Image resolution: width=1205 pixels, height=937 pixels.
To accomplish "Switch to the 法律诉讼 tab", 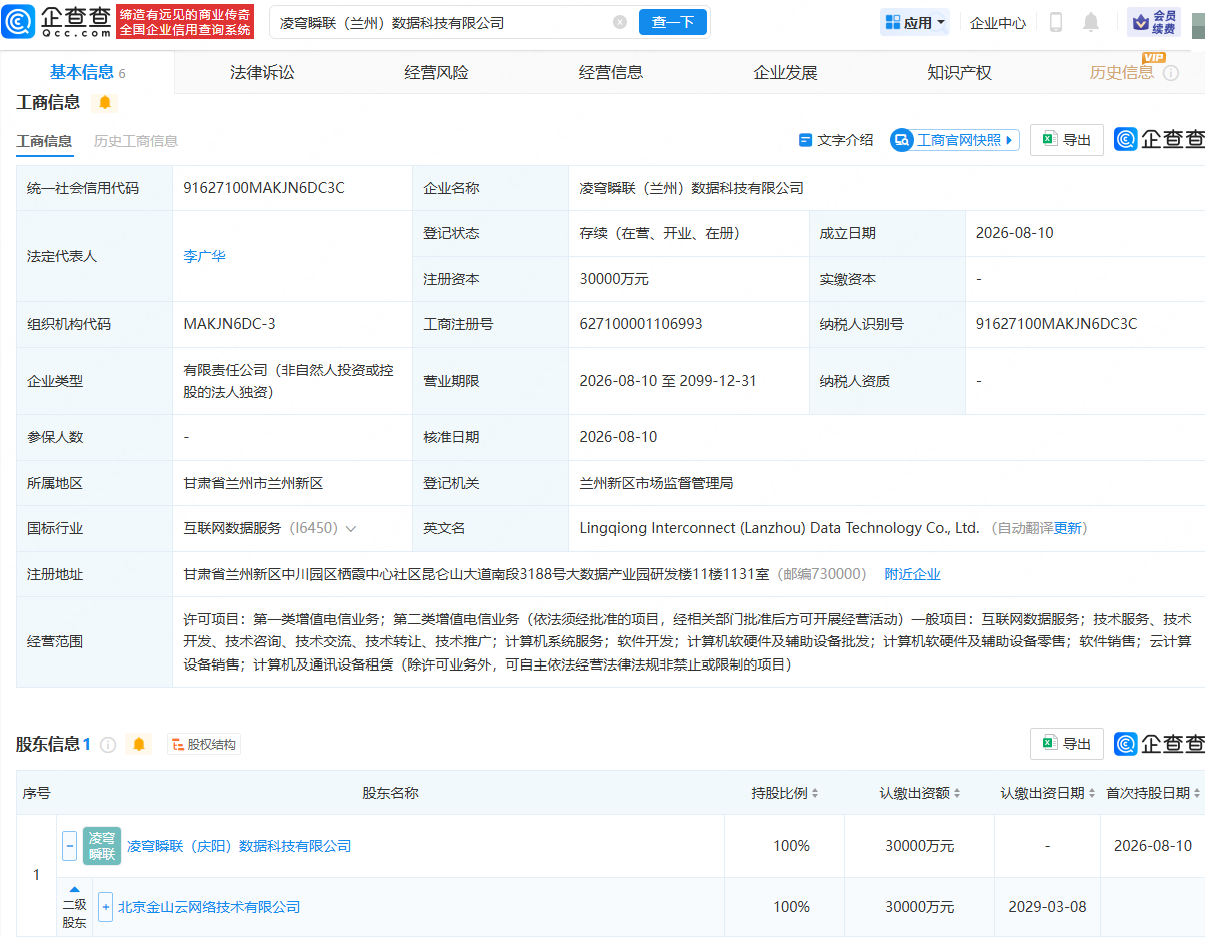I will pyautogui.click(x=262, y=72).
